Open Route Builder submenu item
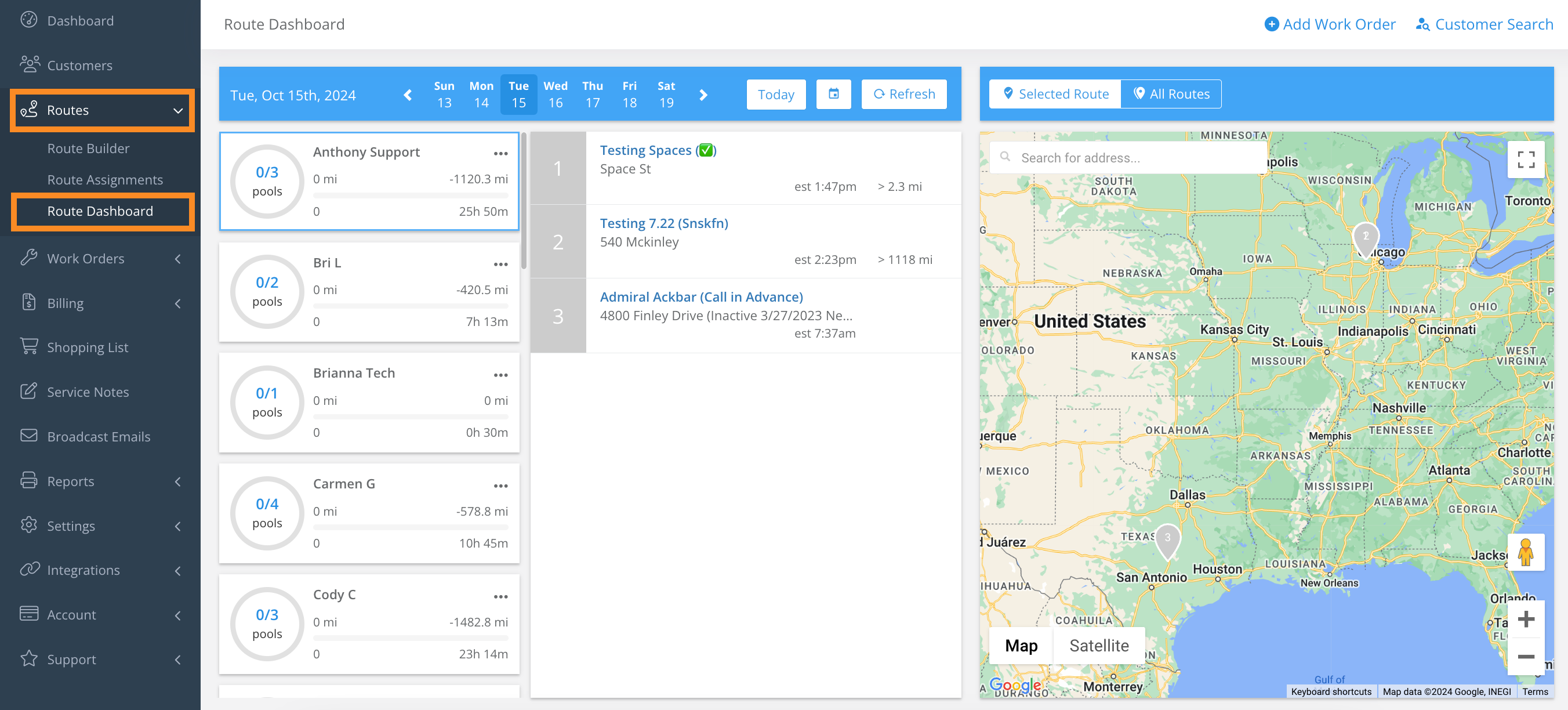 88,148
